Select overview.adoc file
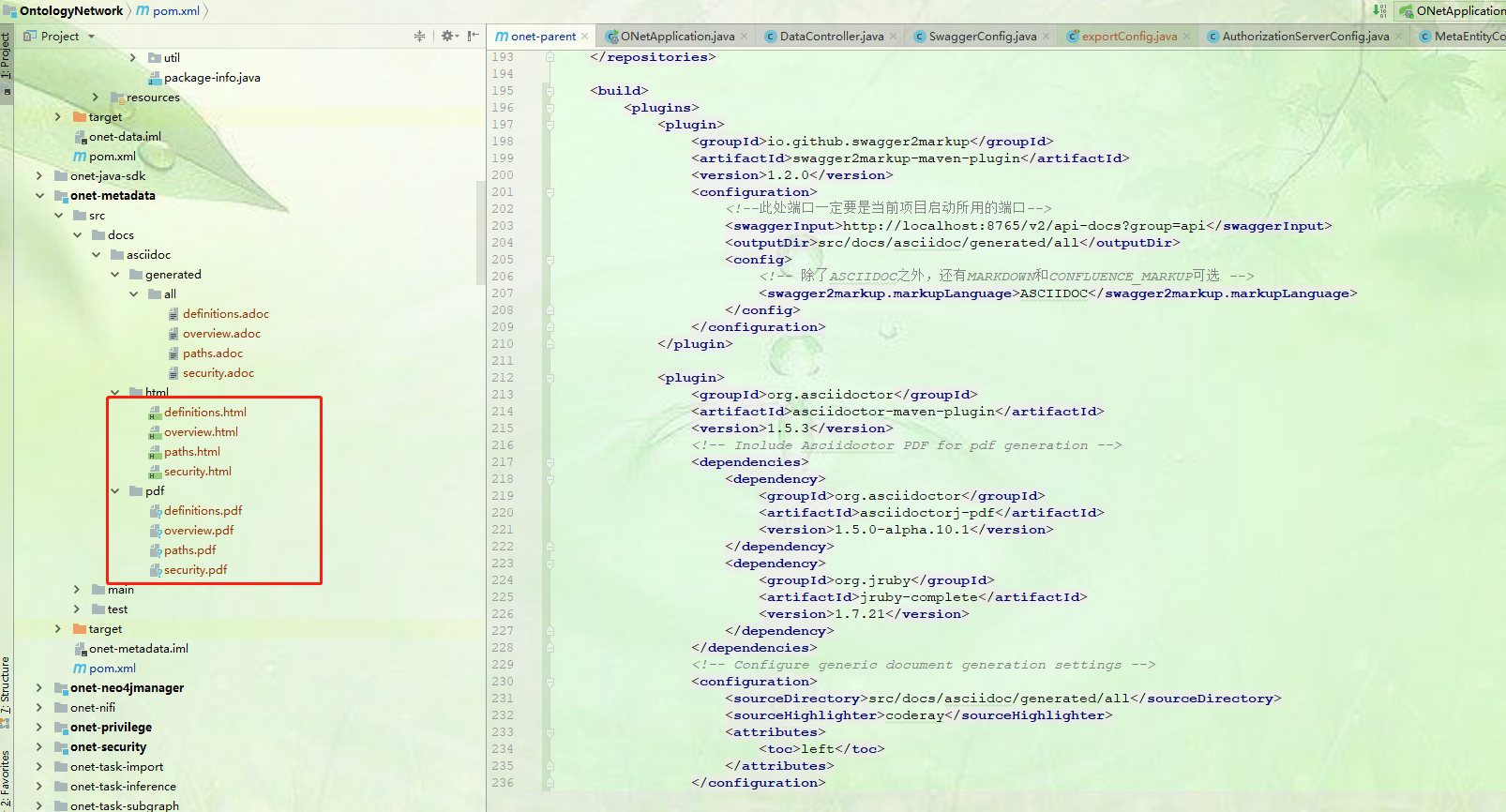Screen dimensions: 1506x812 pyautogui.click(x=221, y=334)
